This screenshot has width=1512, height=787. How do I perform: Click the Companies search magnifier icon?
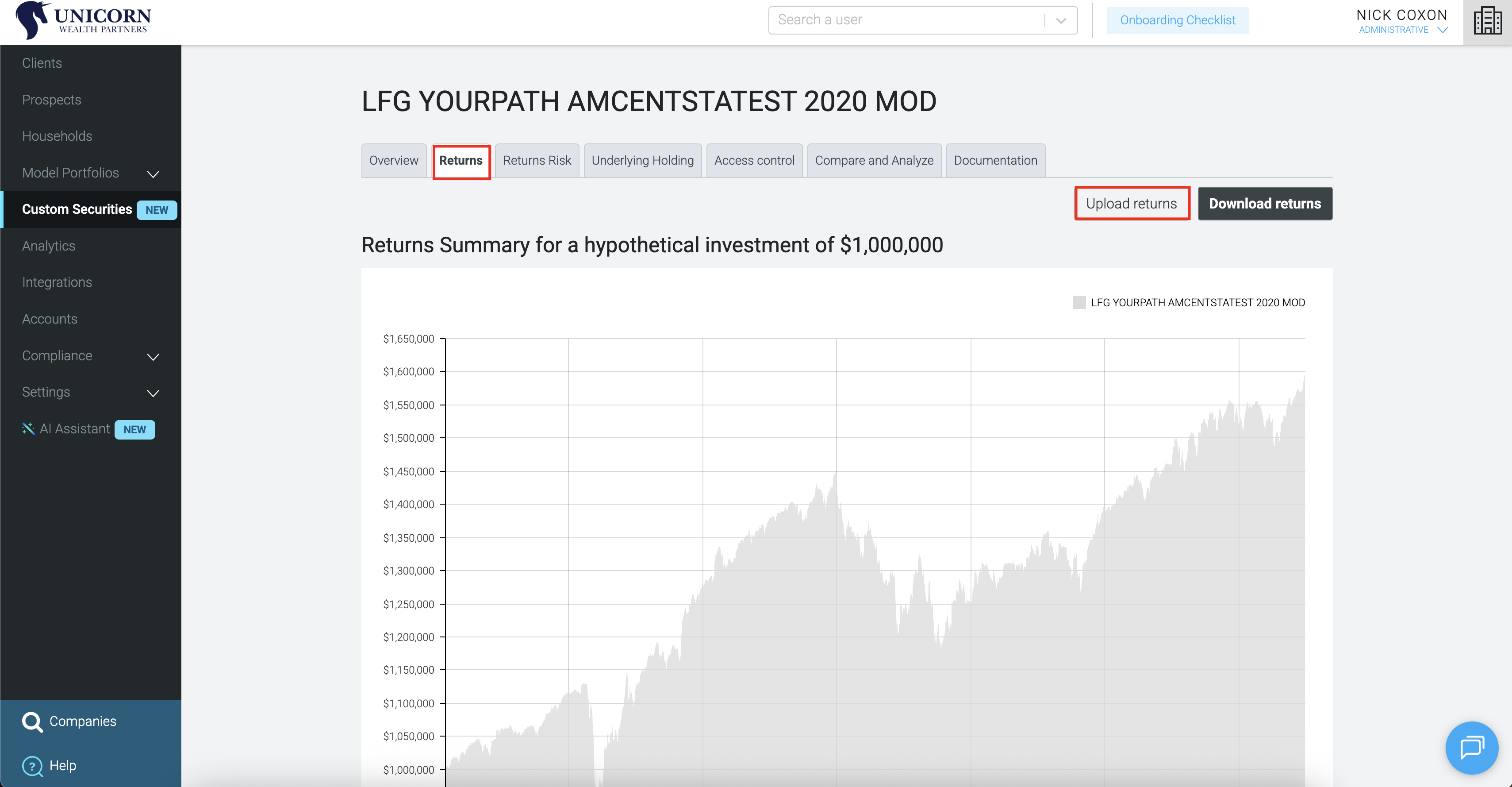point(32,722)
